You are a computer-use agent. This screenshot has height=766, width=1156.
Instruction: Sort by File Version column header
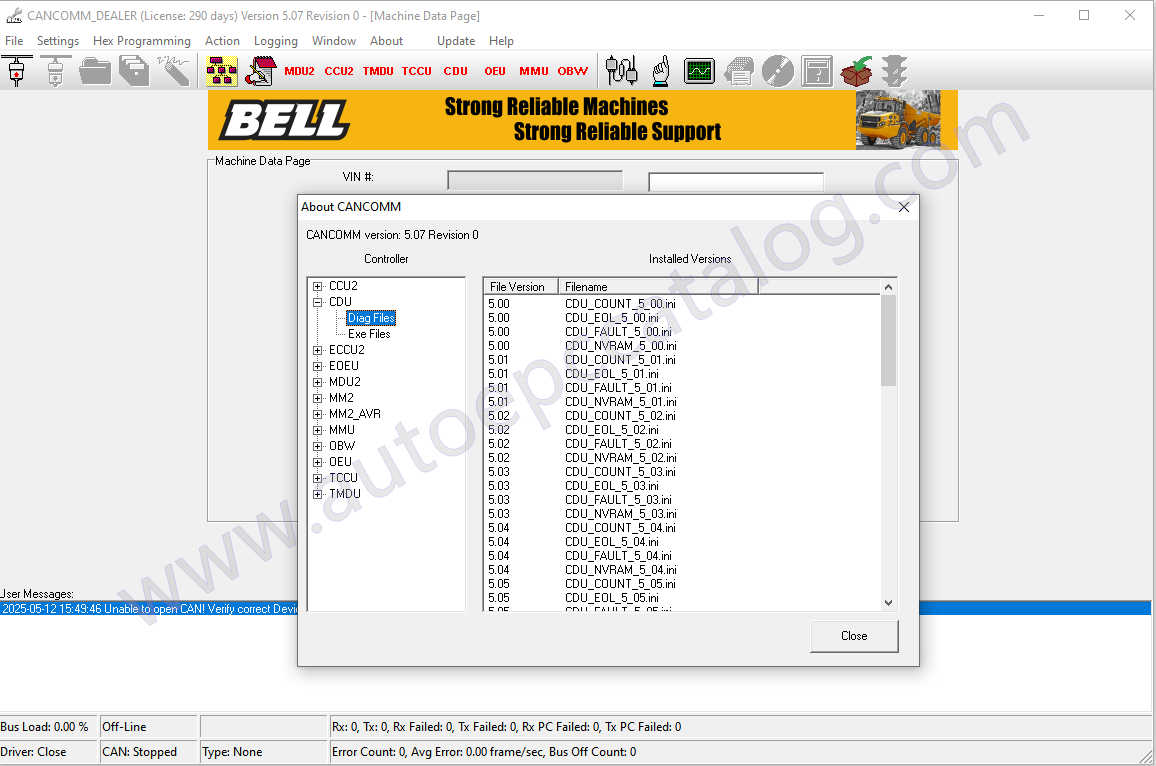point(520,287)
